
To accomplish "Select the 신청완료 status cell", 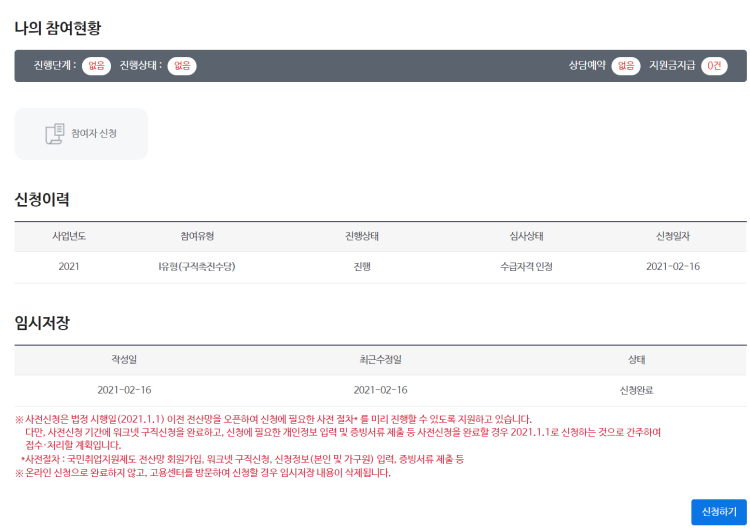I will [637, 390].
